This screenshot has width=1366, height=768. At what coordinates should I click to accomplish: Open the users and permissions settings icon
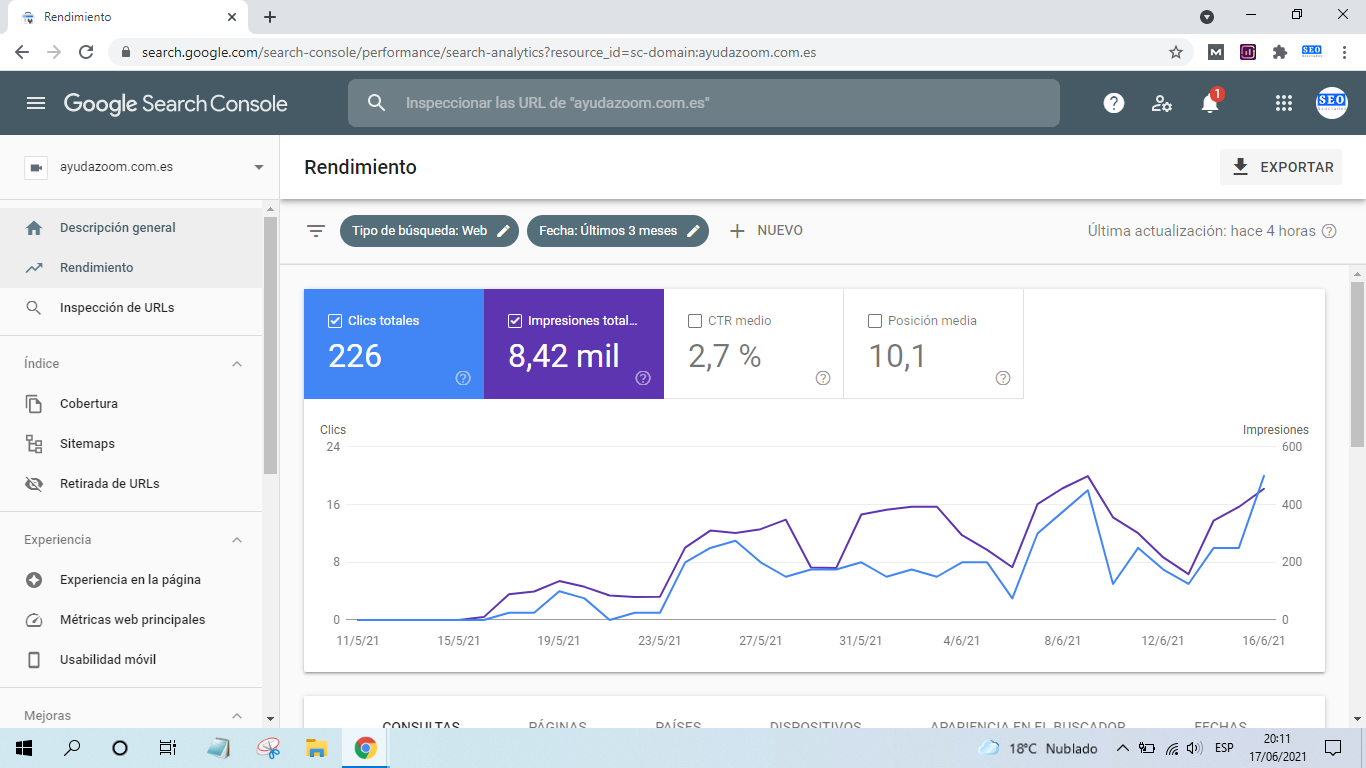coord(1161,103)
